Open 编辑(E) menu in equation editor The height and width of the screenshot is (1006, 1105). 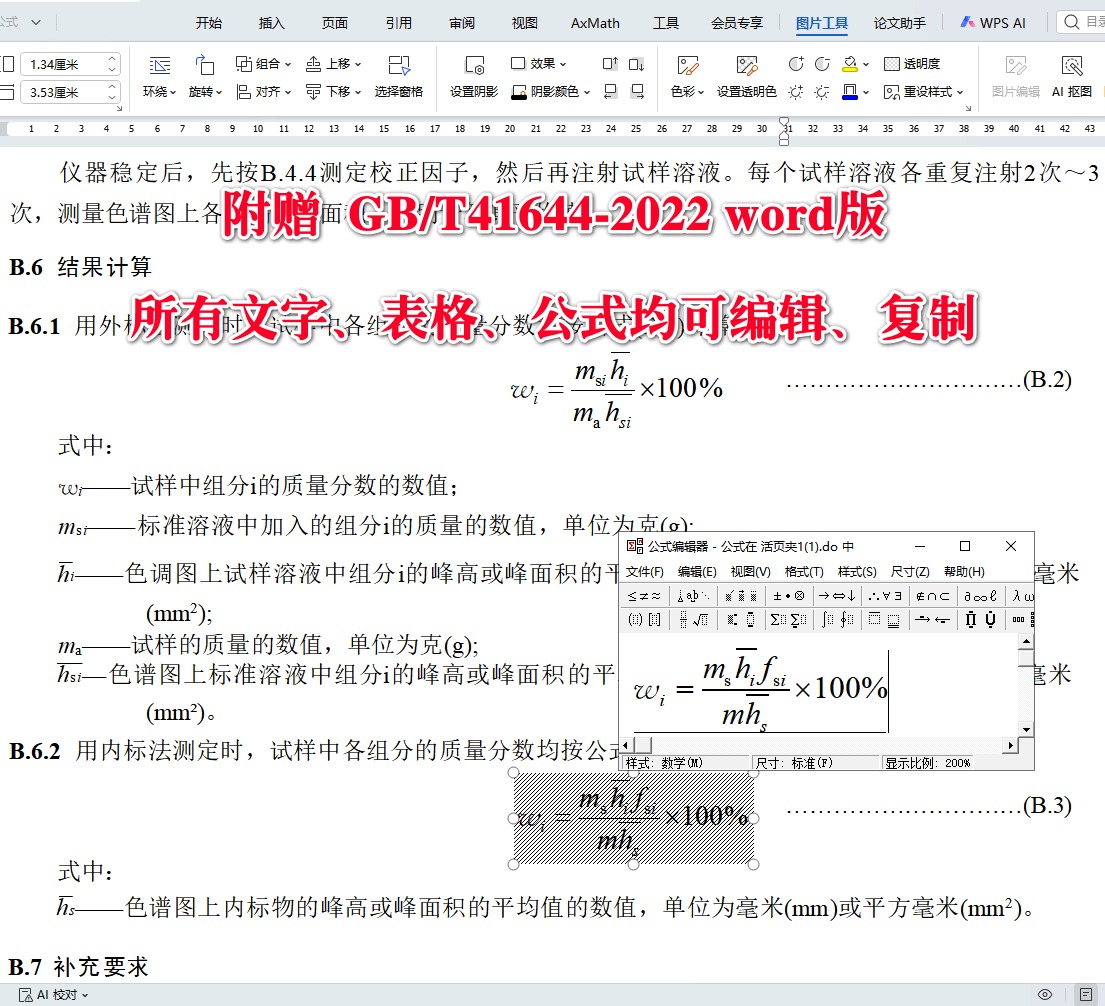tap(697, 571)
